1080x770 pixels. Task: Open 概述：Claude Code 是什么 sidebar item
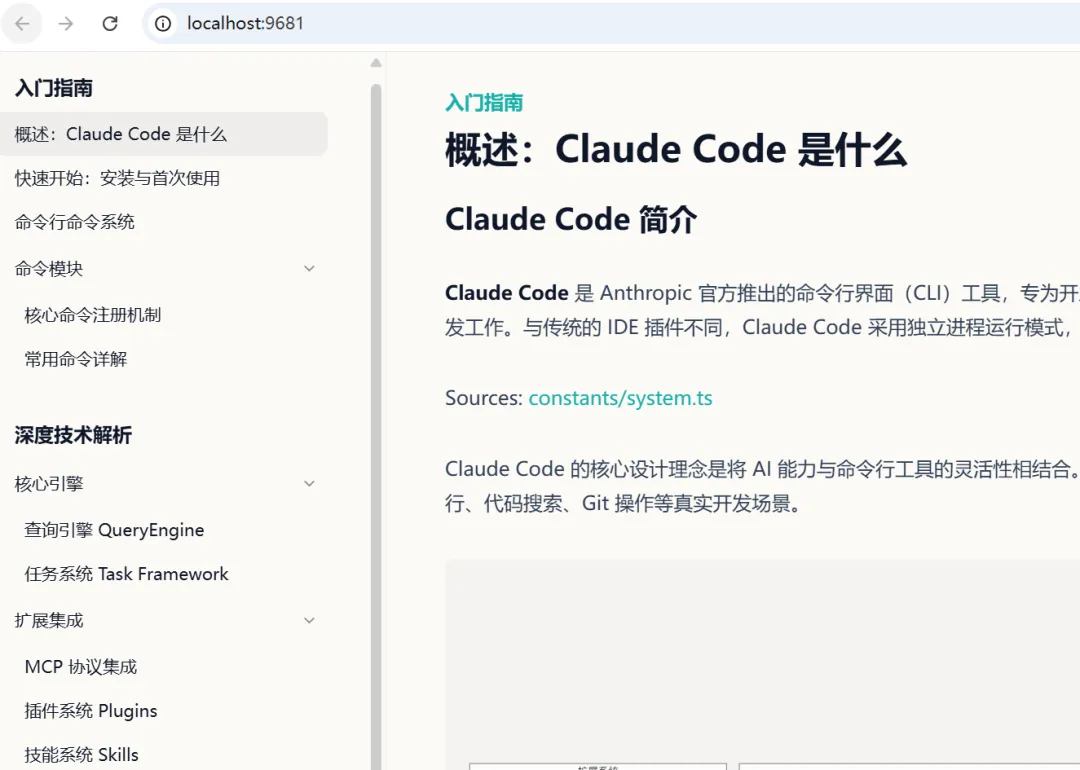pyautogui.click(x=163, y=134)
